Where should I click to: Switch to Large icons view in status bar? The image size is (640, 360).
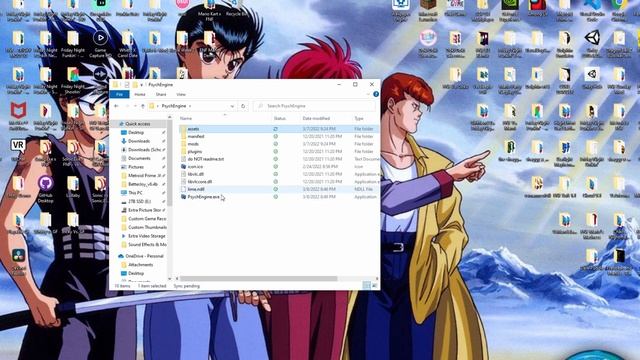pos(374,286)
